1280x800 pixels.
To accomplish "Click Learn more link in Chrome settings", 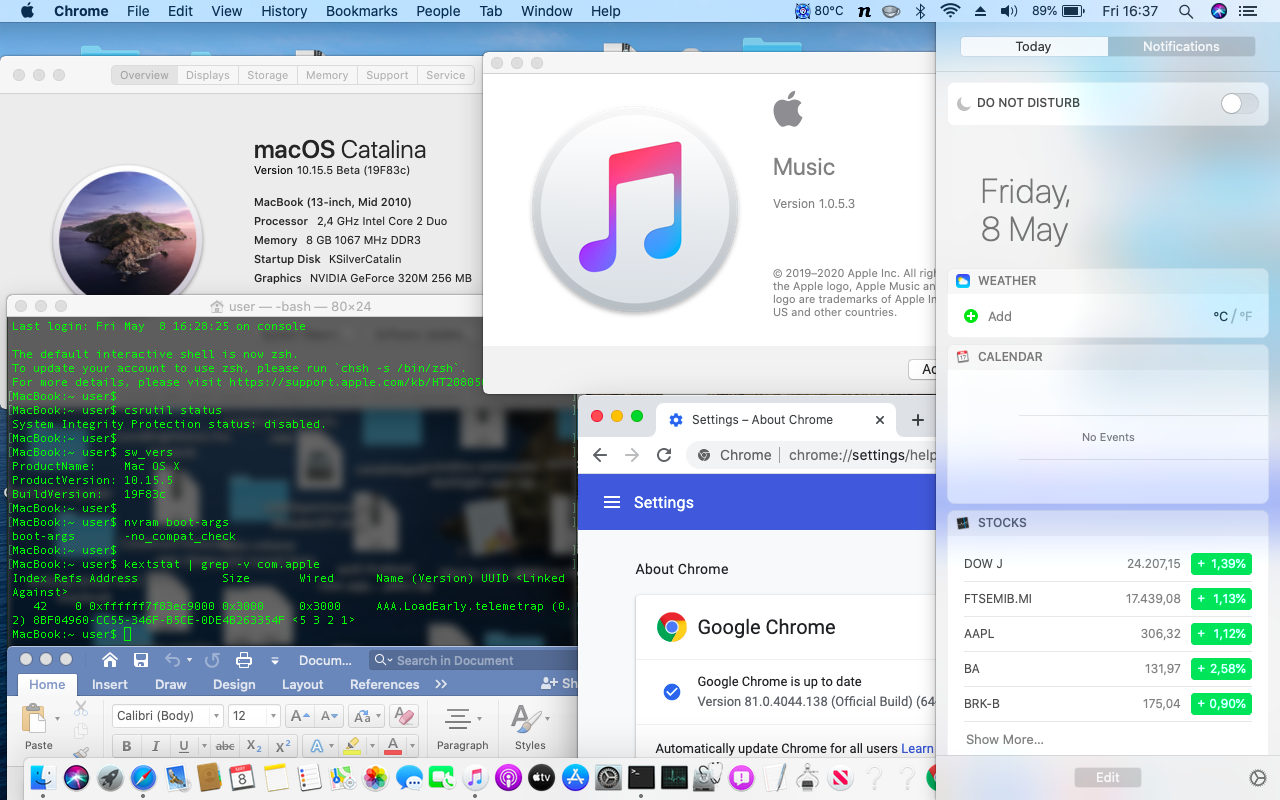I will coord(917,748).
